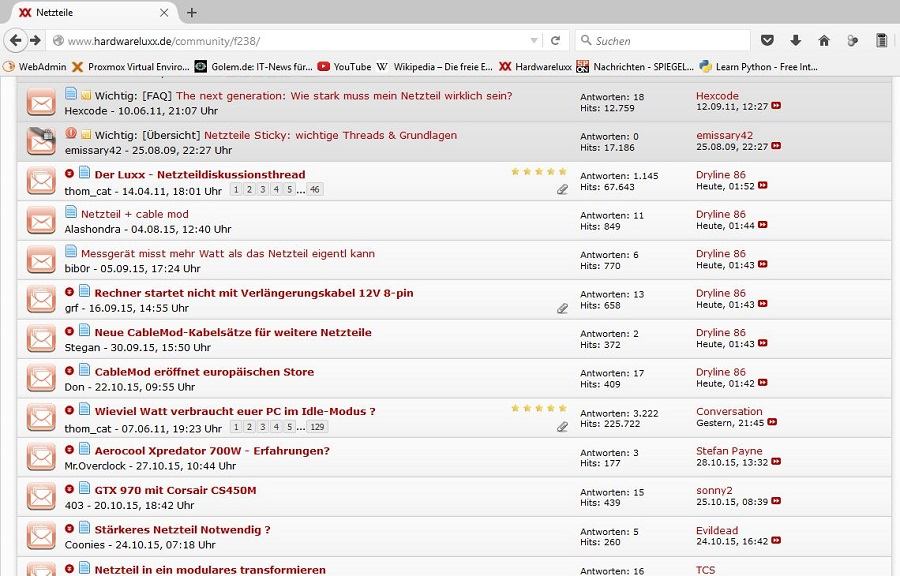Go to last post arrow at Heute, 01:52
Image resolution: width=900 pixels, height=576 pixels.
pyautogui.click(x=763, y=185)
